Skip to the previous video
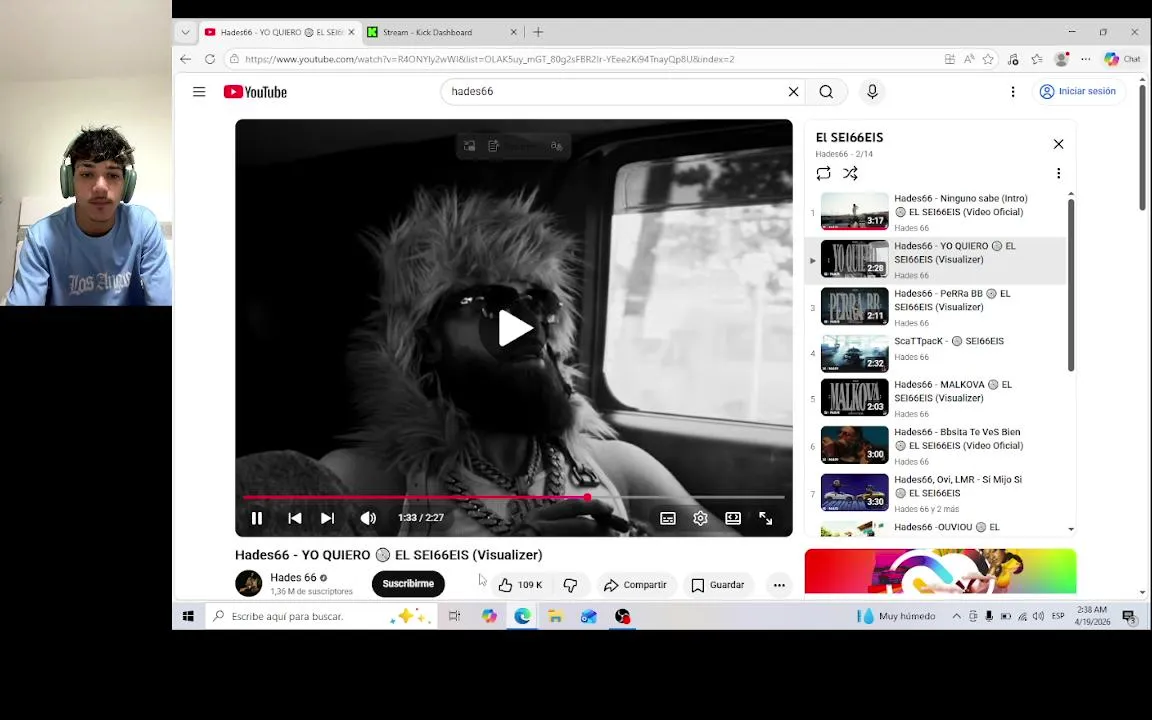 (x=295, y=518)
